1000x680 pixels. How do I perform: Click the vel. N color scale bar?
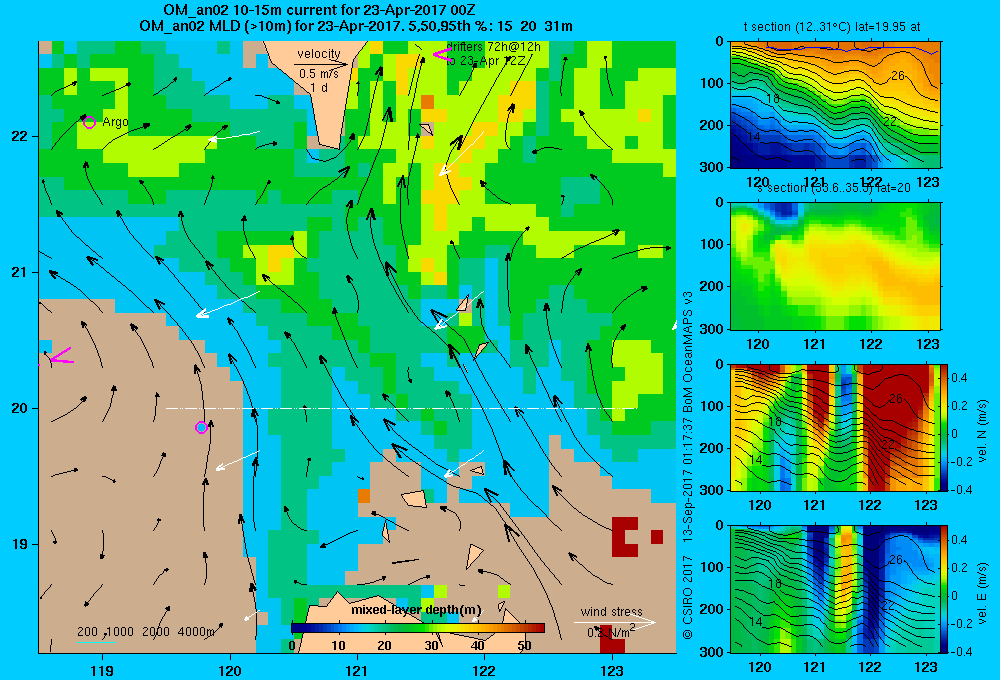[945, 427]
